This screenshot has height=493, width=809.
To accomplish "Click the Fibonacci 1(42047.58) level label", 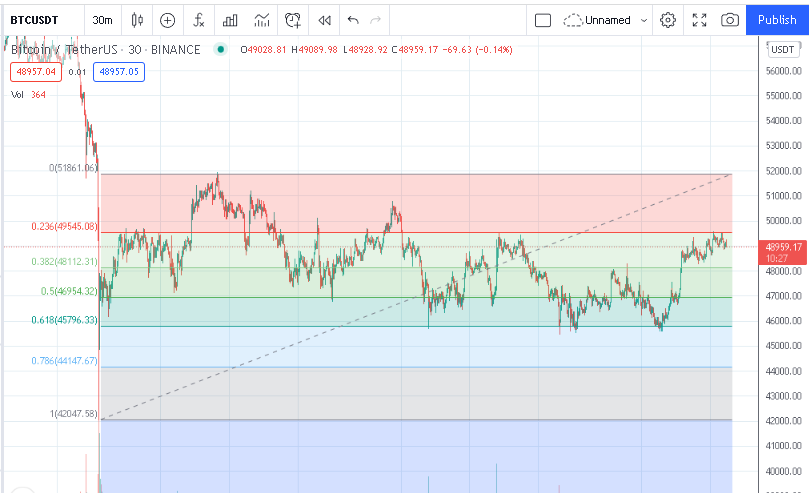I will (74, 414).
